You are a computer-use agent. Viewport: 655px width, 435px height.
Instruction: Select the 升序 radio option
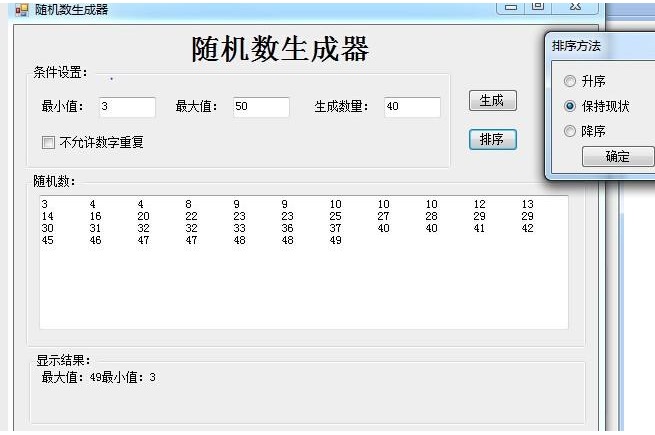[x=570, y=81]
